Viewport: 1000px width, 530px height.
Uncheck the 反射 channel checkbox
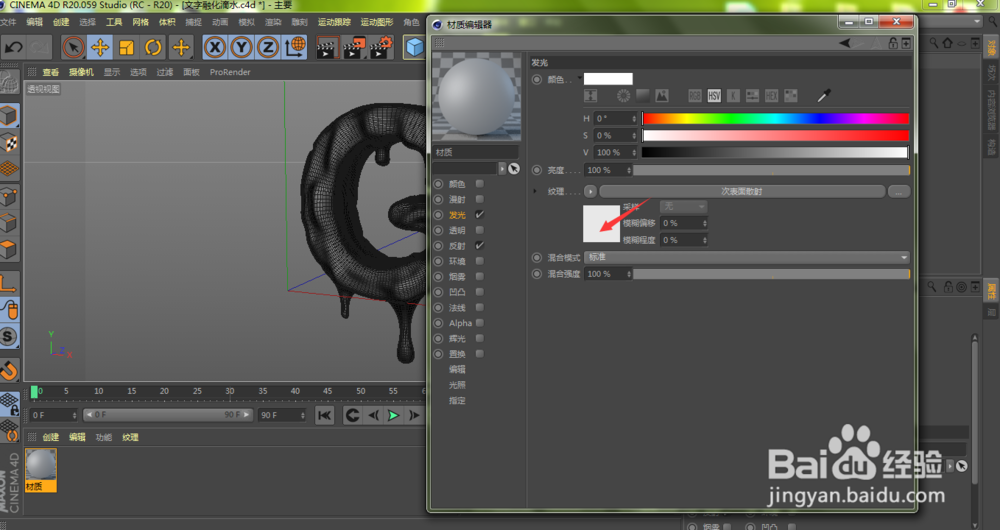click(480, 246)
